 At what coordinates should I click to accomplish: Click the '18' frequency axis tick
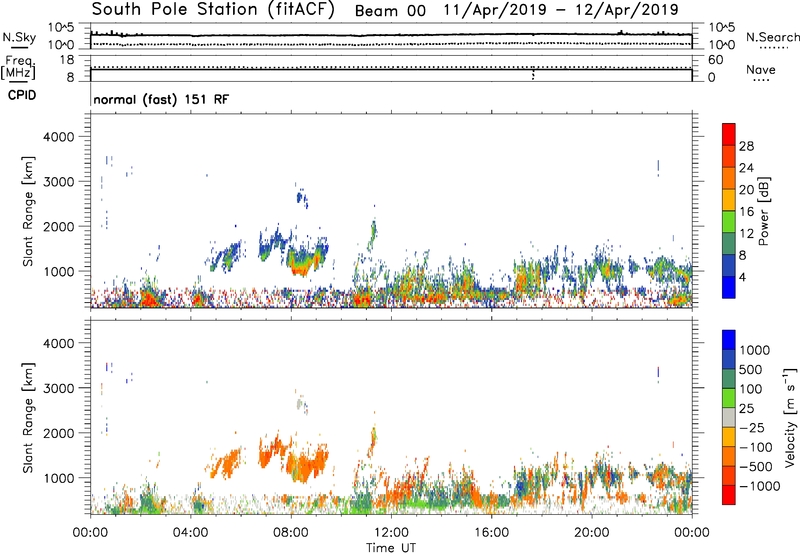[67, 60]
